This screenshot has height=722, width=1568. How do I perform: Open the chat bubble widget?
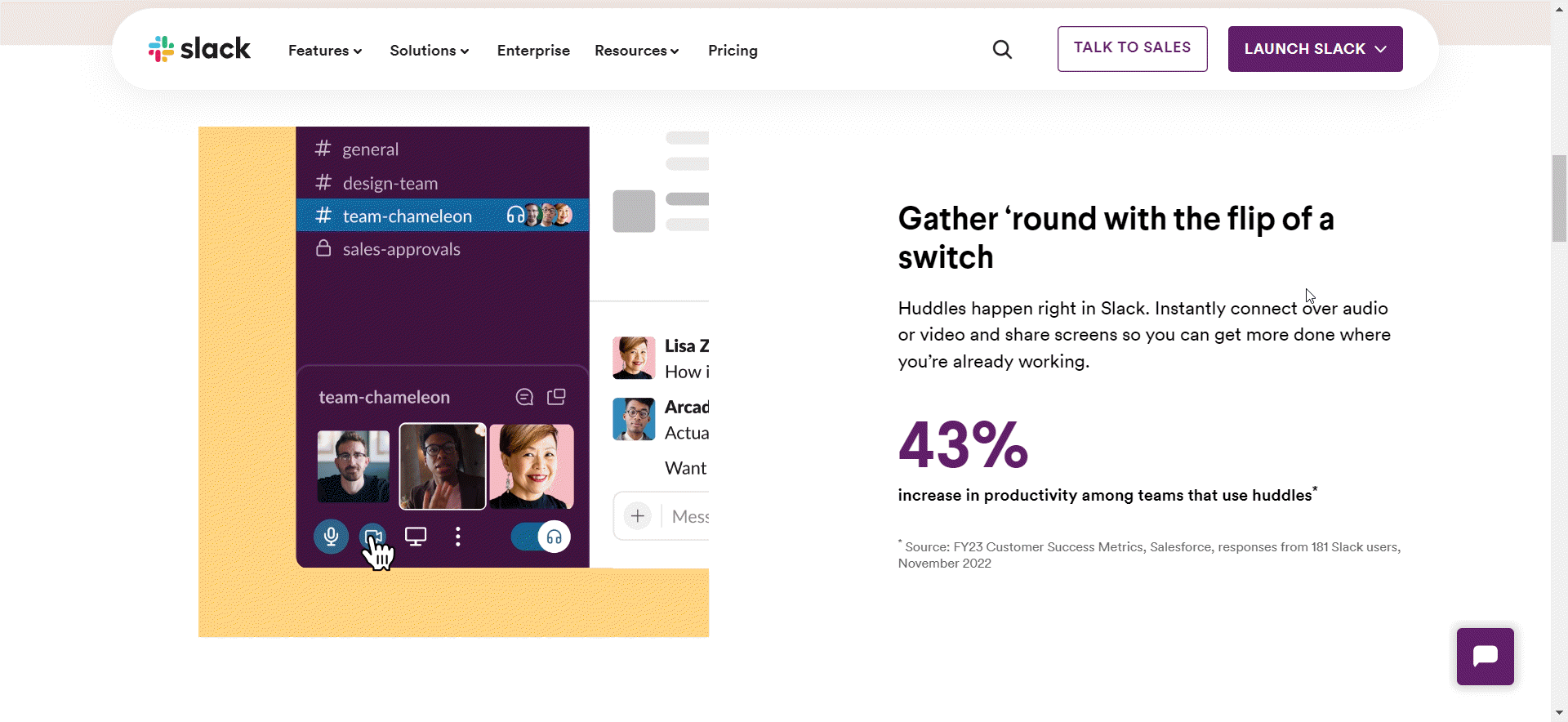point(1485,657)
